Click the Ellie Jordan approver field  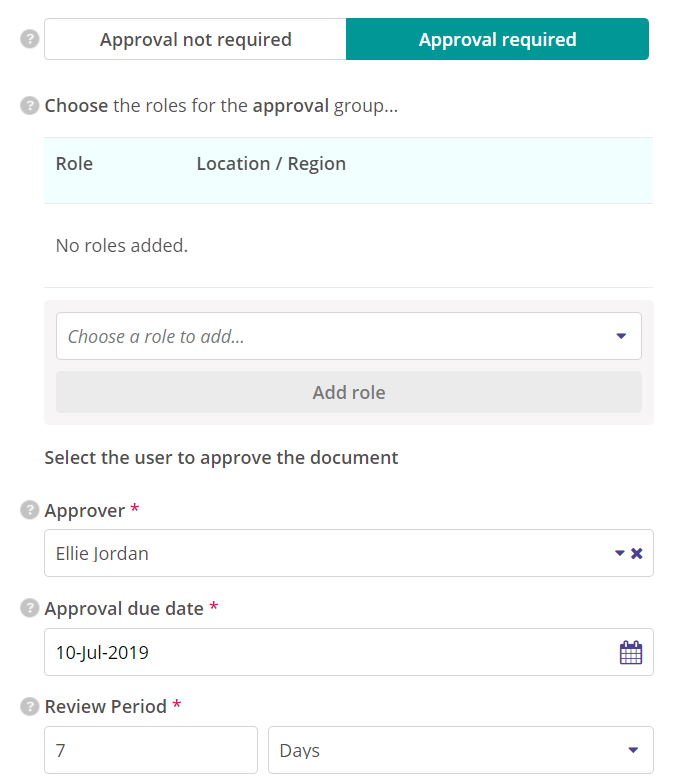[320, 553]
